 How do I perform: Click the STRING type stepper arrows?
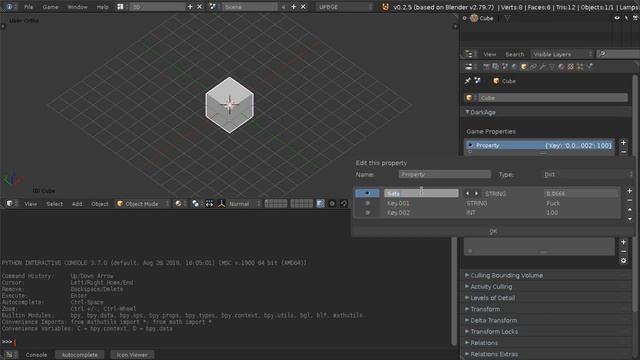coord(471,193)
